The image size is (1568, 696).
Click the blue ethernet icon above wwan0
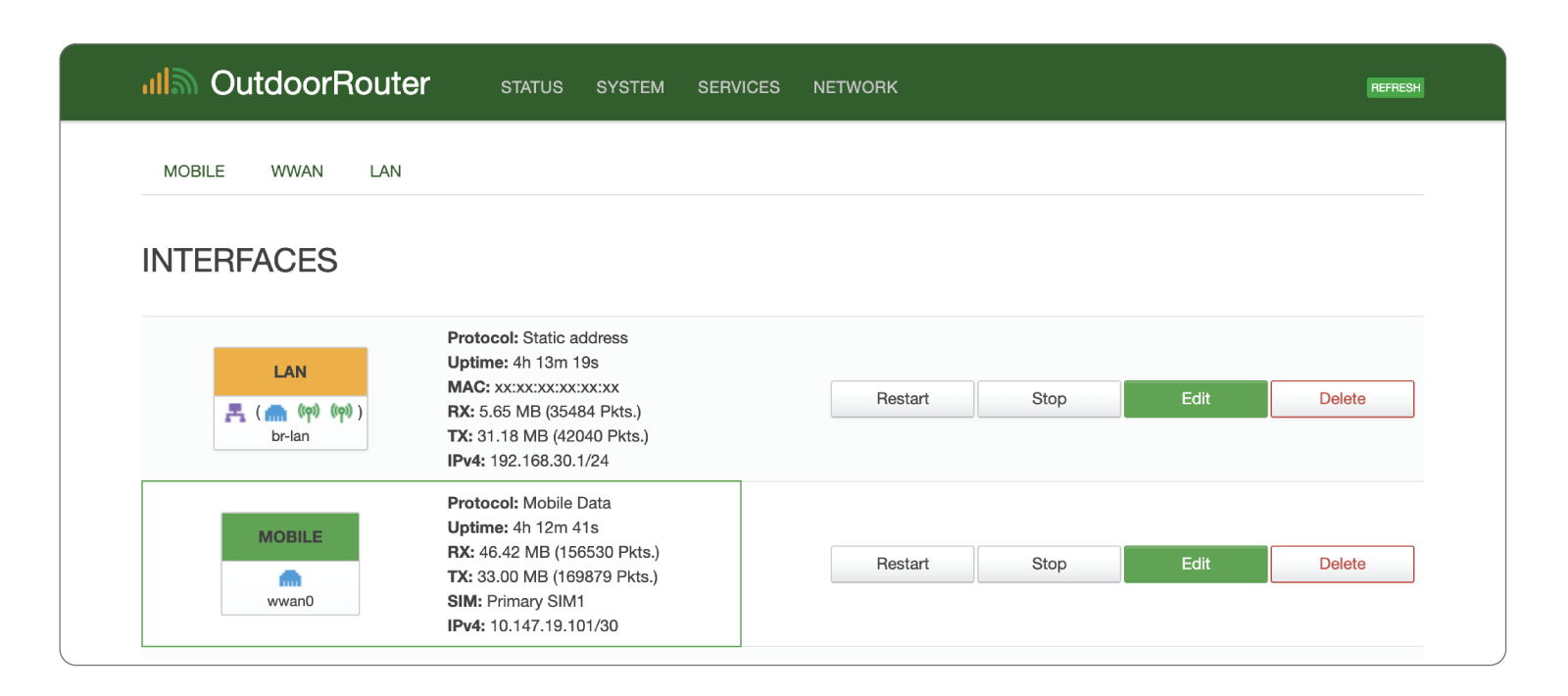(290, 578)
